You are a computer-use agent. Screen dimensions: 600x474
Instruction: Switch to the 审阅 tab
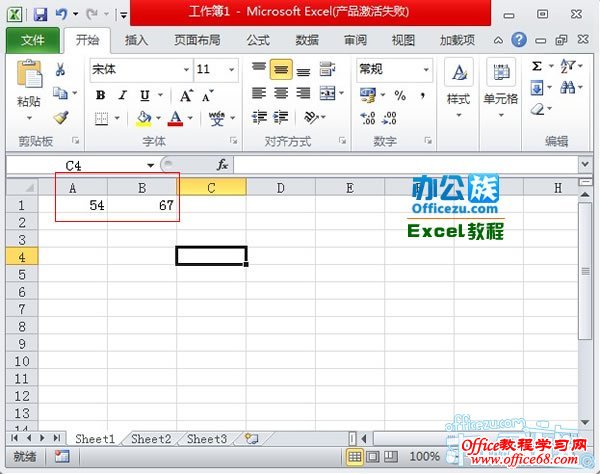click(x=355, y=40)
